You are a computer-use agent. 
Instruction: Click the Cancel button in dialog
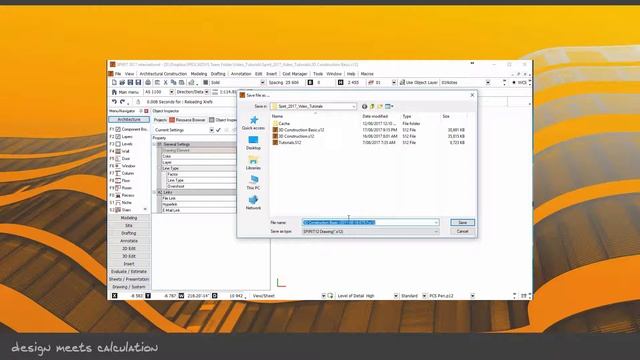(462, 231)
